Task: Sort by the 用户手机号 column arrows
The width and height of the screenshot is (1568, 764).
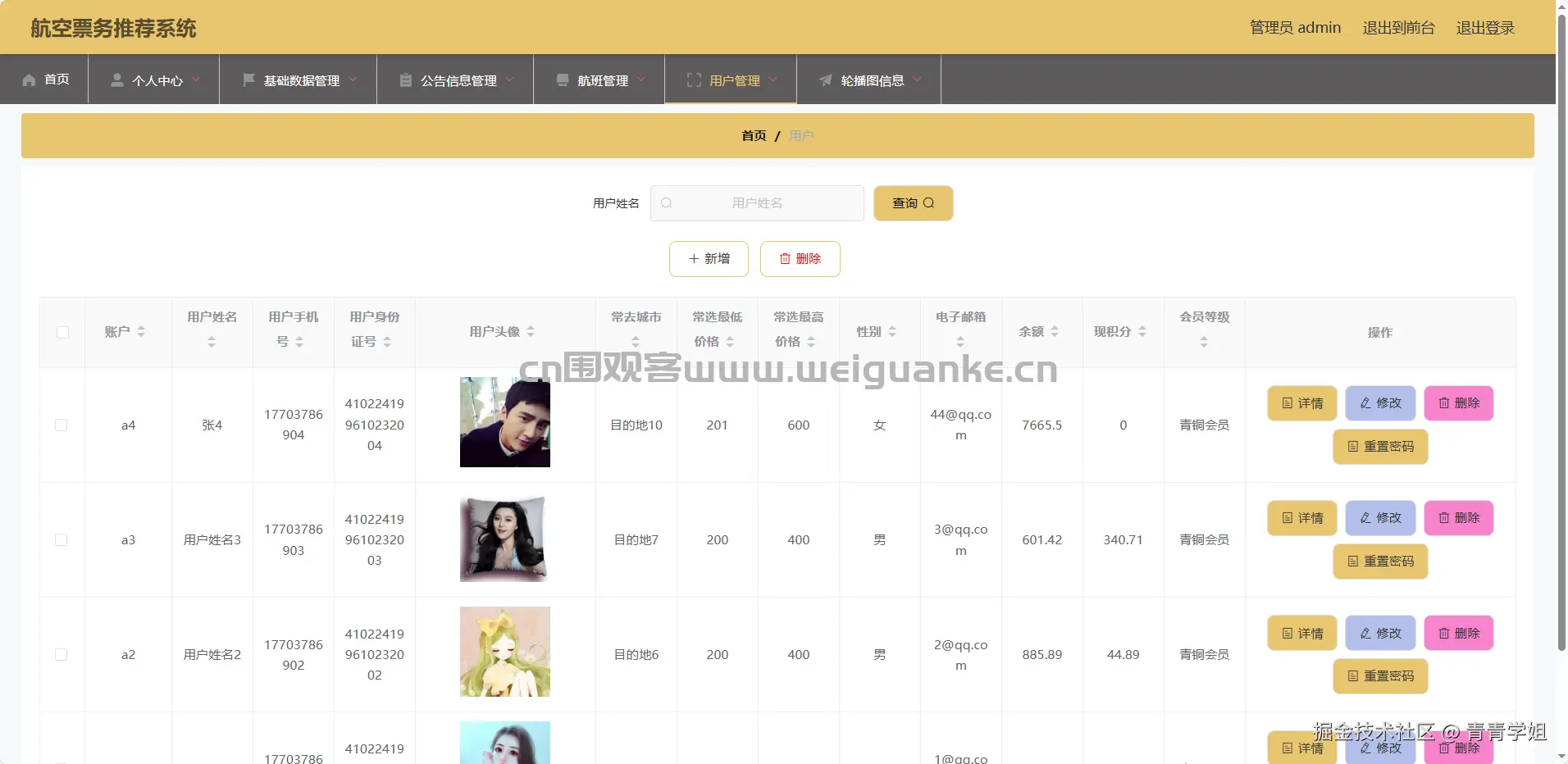Action: pyautogui.click(x=299, y=342)
